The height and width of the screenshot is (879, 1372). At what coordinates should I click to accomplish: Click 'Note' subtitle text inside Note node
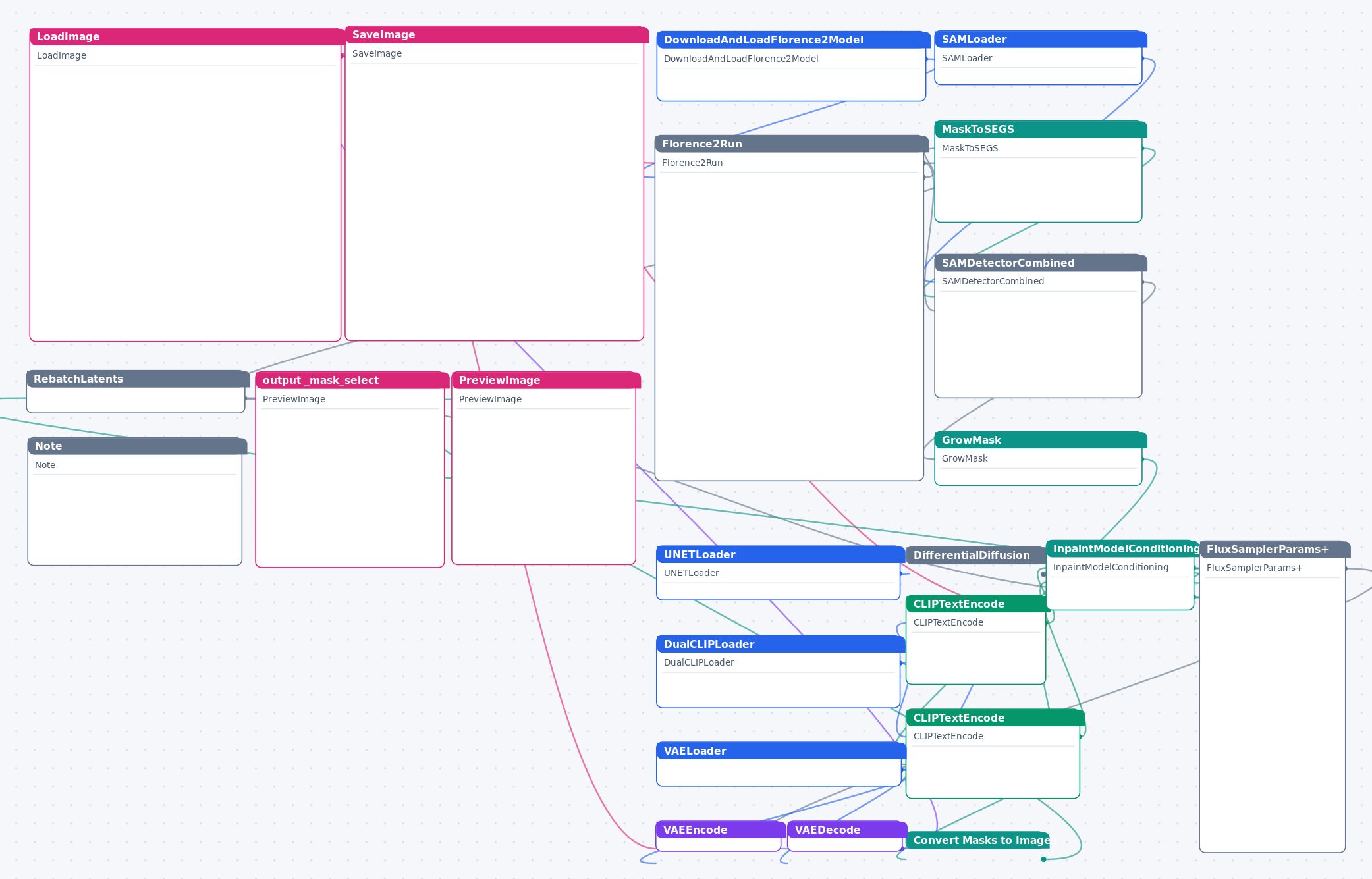point(45,466)
